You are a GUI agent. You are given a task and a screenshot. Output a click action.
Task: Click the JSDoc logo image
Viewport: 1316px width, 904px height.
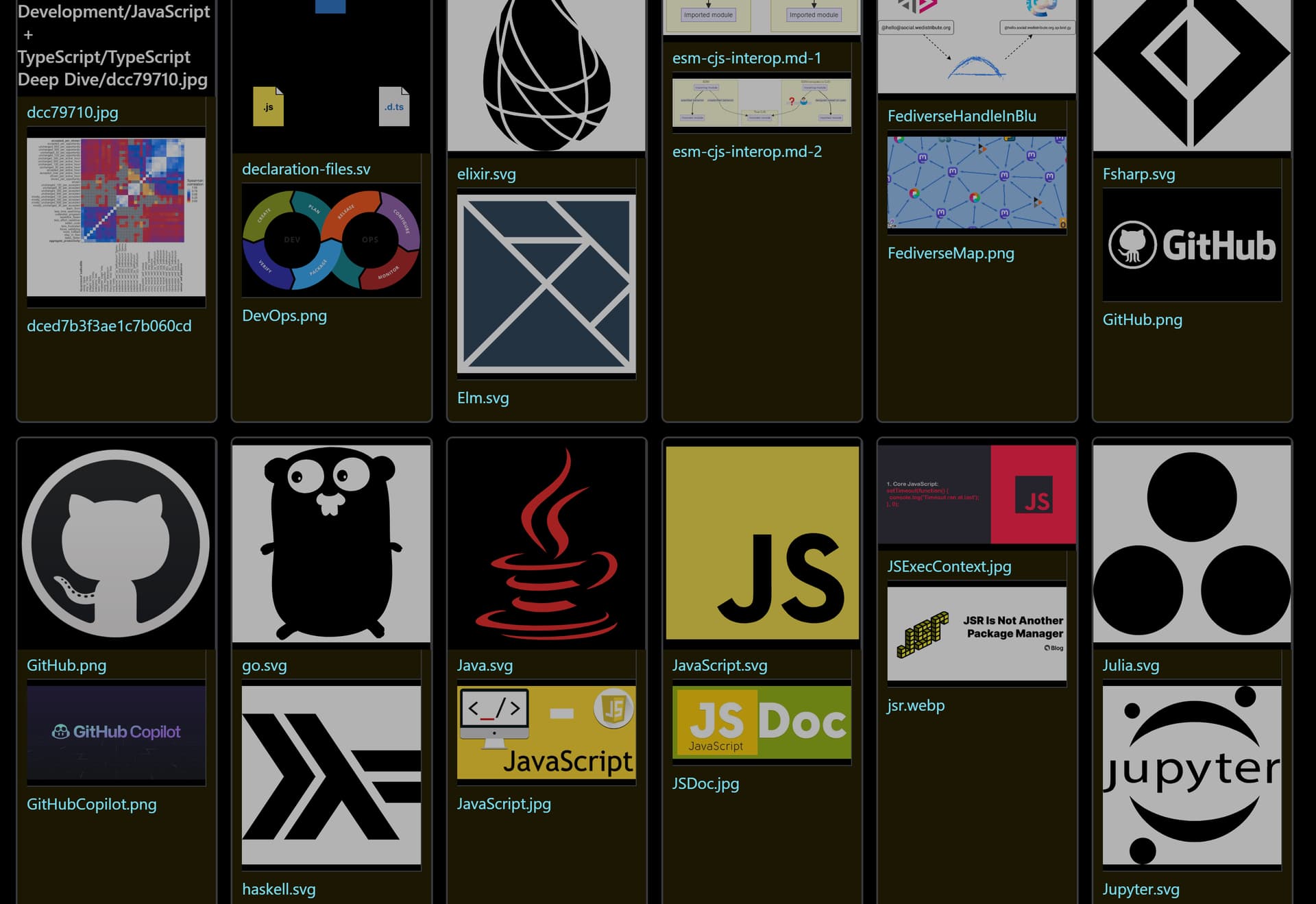(761, 722)
